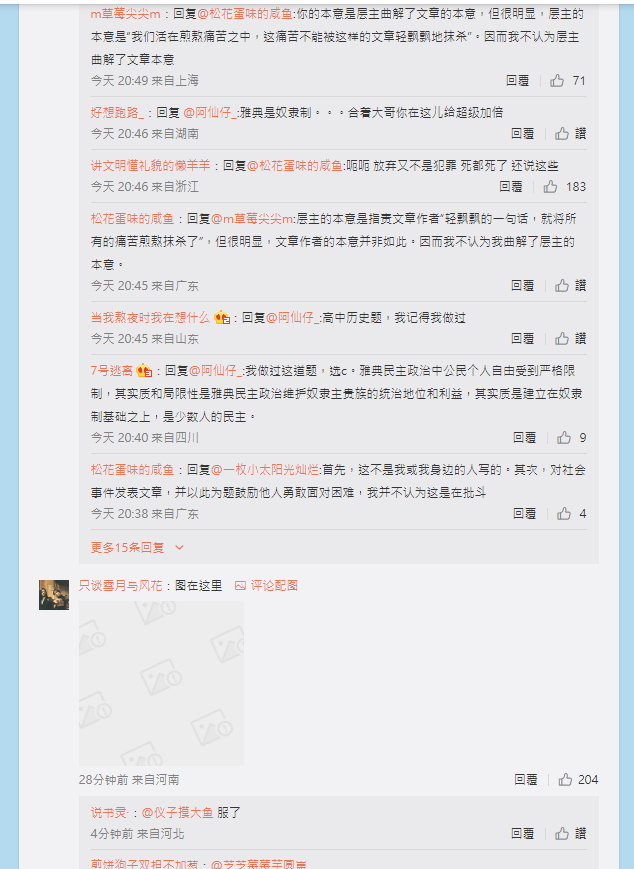Open the 评论配图 picture icon link
The height and width of the screenshot is (869, 634).
click(x=267, y=585)
